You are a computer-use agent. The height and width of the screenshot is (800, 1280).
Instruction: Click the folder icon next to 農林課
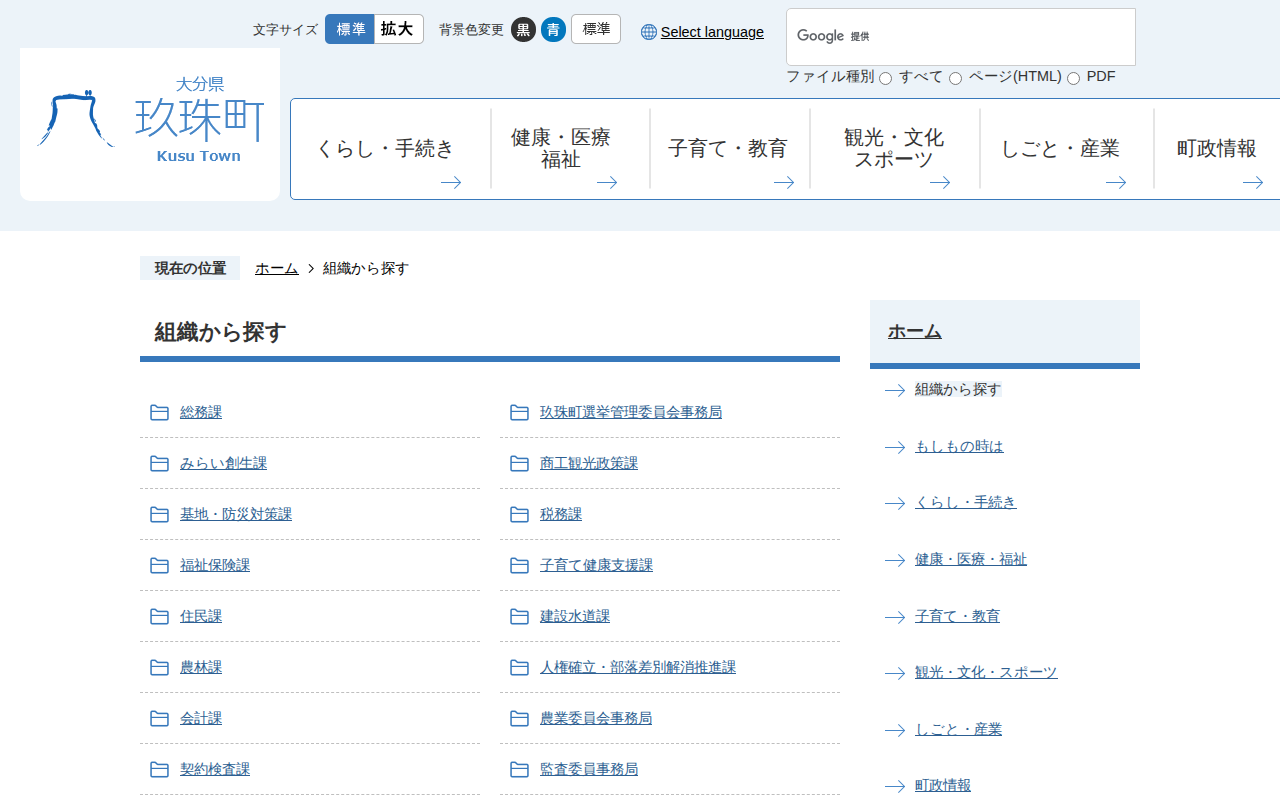tap(159, 668)
